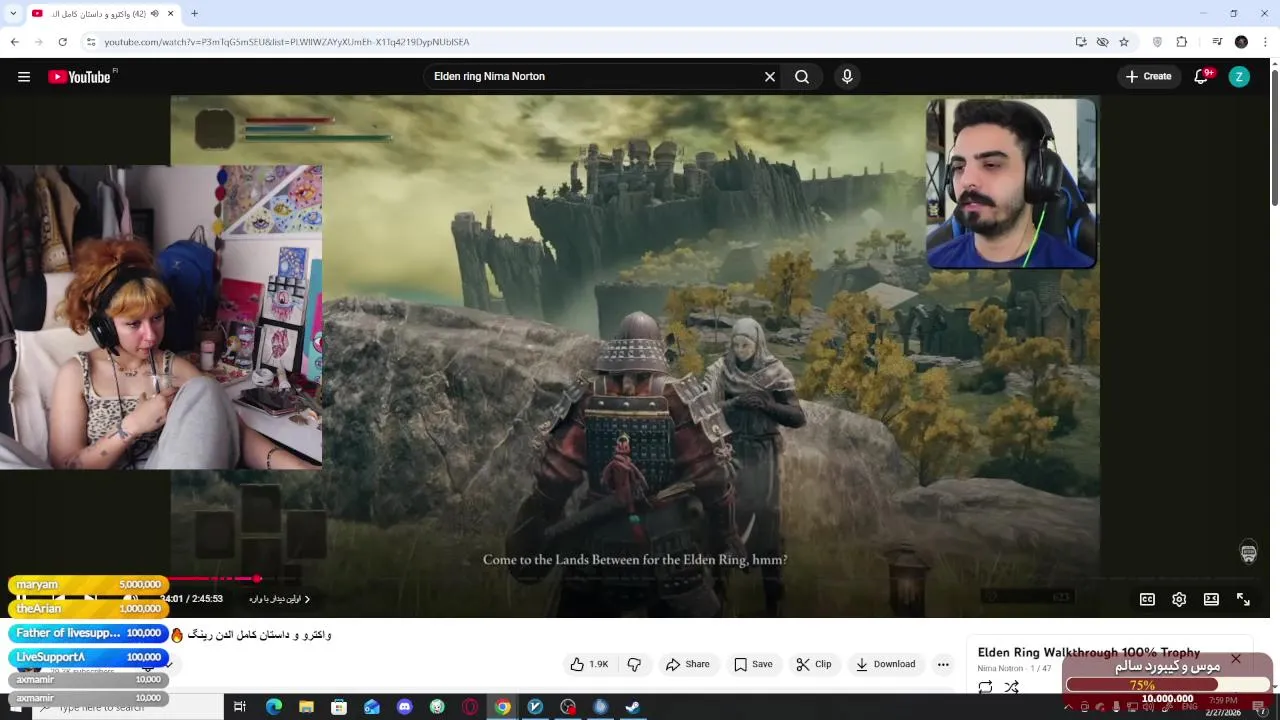
Task: Open Task View on the taskbar
Action: [x=240, y=707]
